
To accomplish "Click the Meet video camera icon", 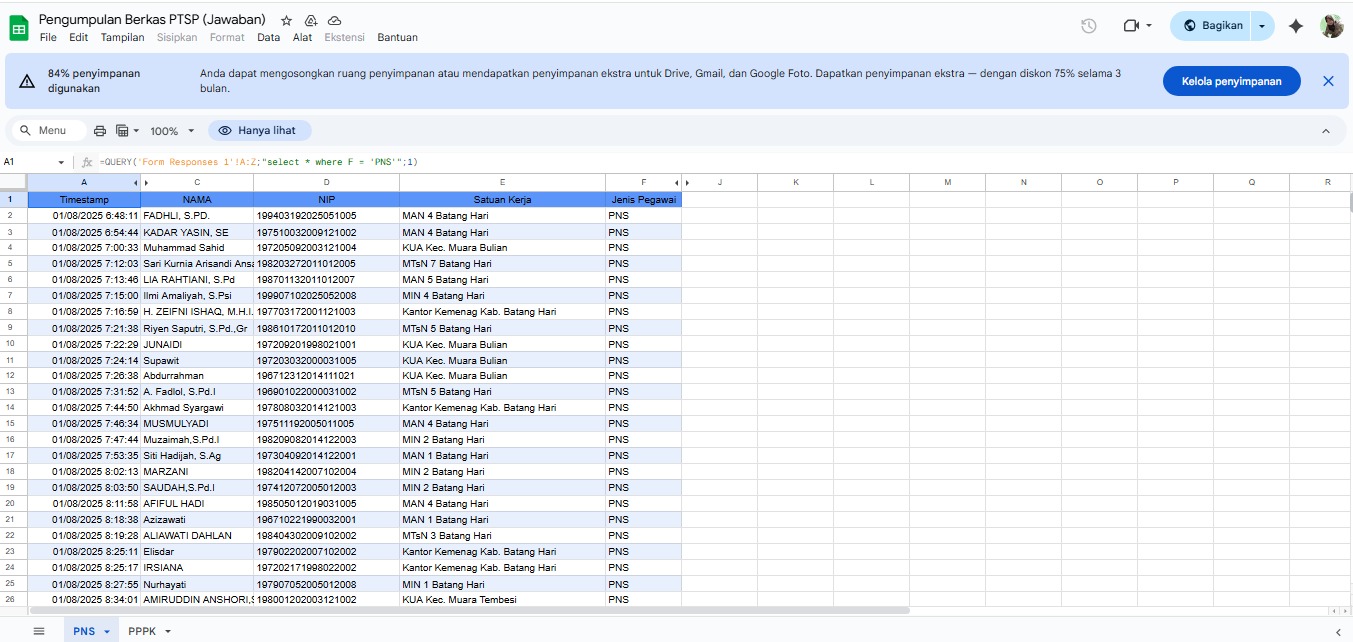I will pos(1131,26).
